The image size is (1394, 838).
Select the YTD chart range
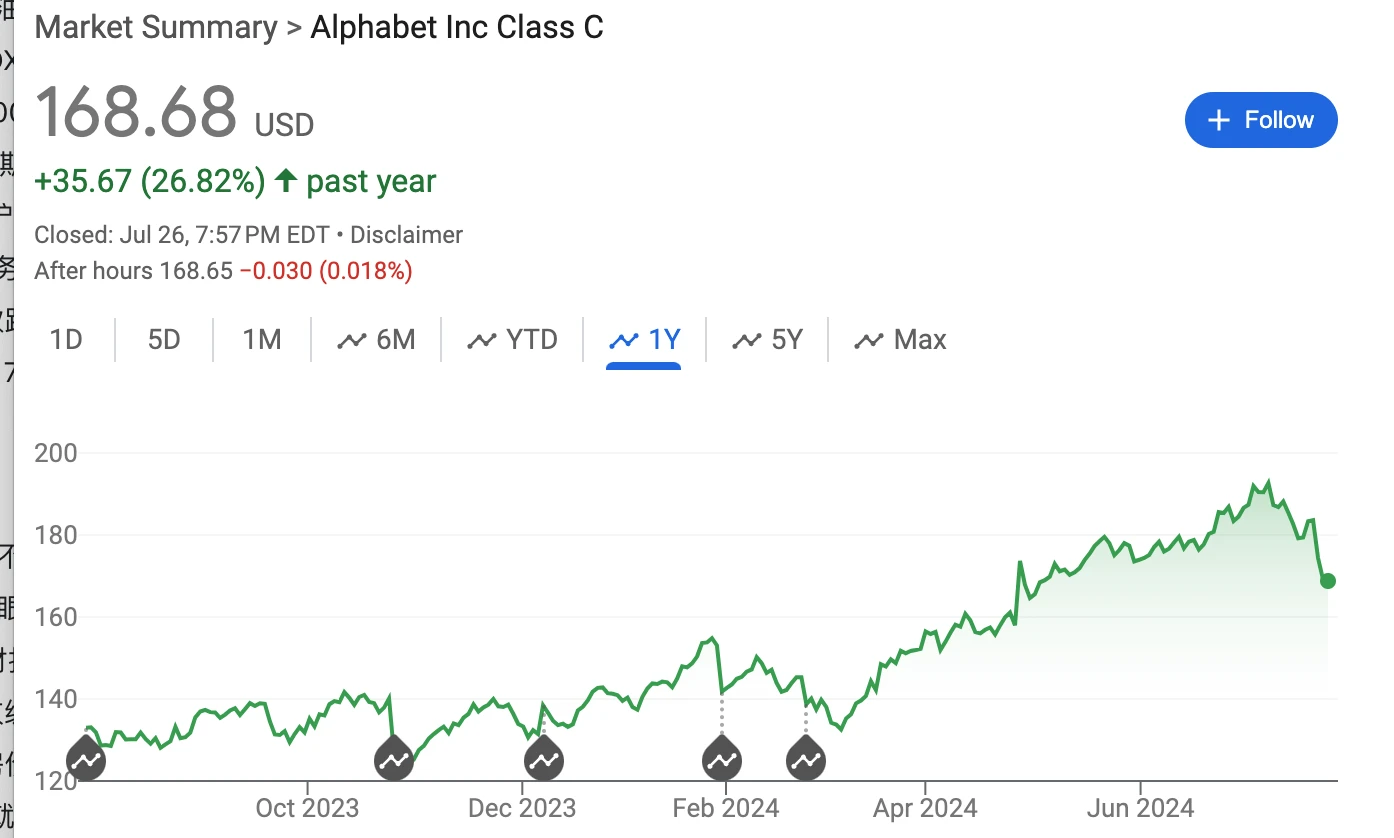(513, 340)
